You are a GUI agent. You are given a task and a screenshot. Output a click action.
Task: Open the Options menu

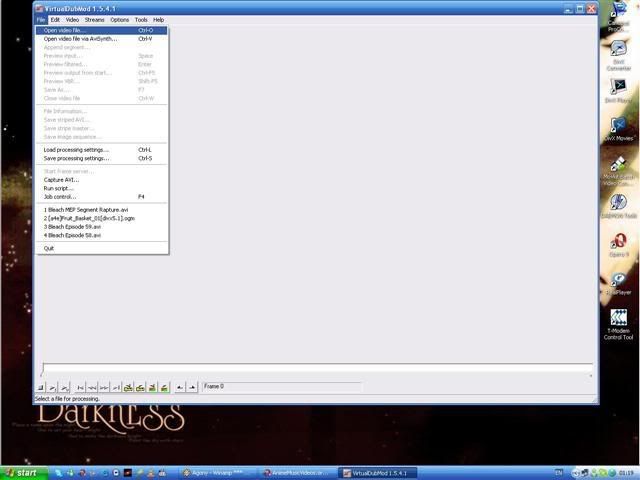[120, 20]
